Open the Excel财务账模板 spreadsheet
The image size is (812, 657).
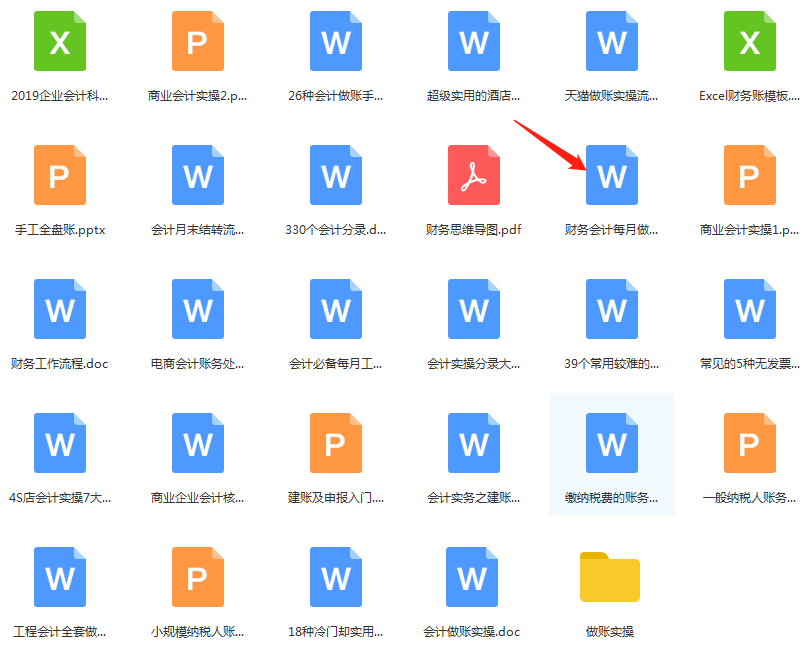pyautogui.click(x=749, y=42)
